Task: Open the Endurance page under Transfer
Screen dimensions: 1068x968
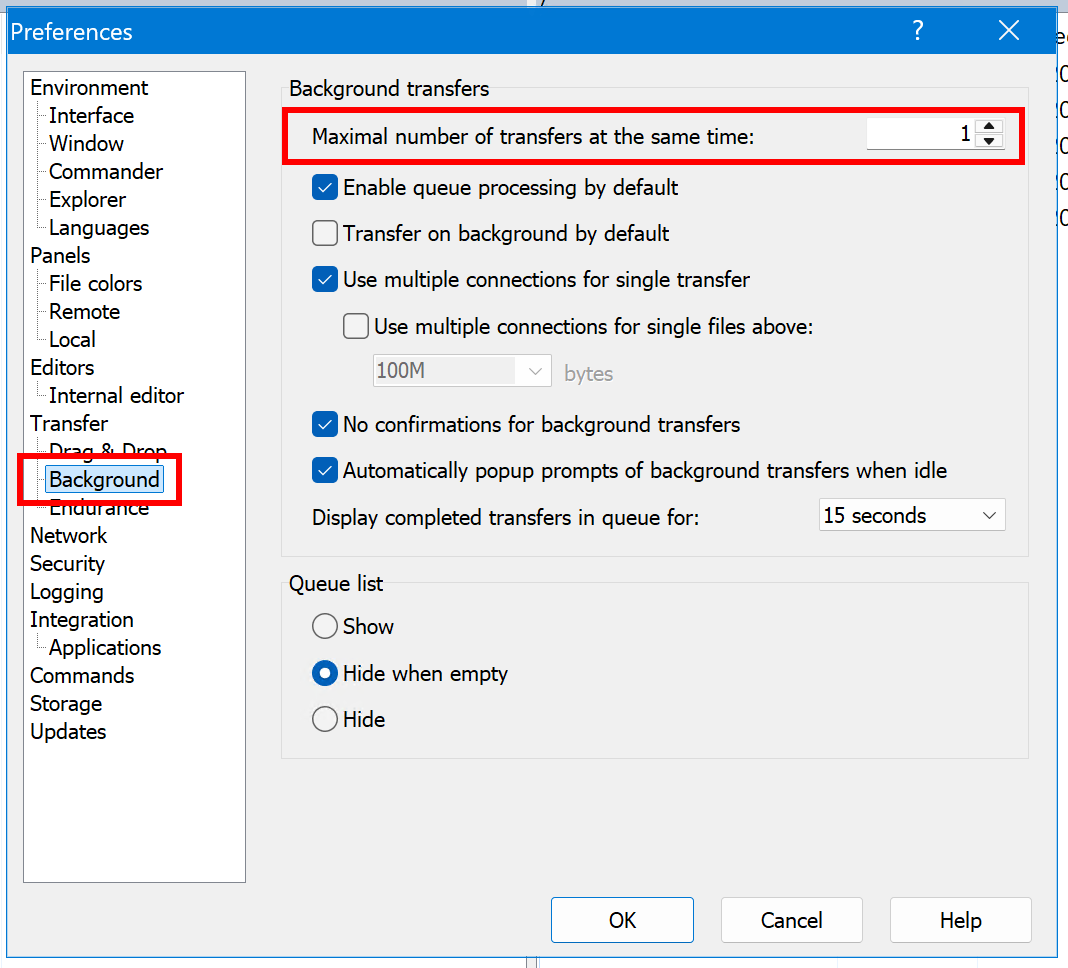Action: [x=99, y=509]
